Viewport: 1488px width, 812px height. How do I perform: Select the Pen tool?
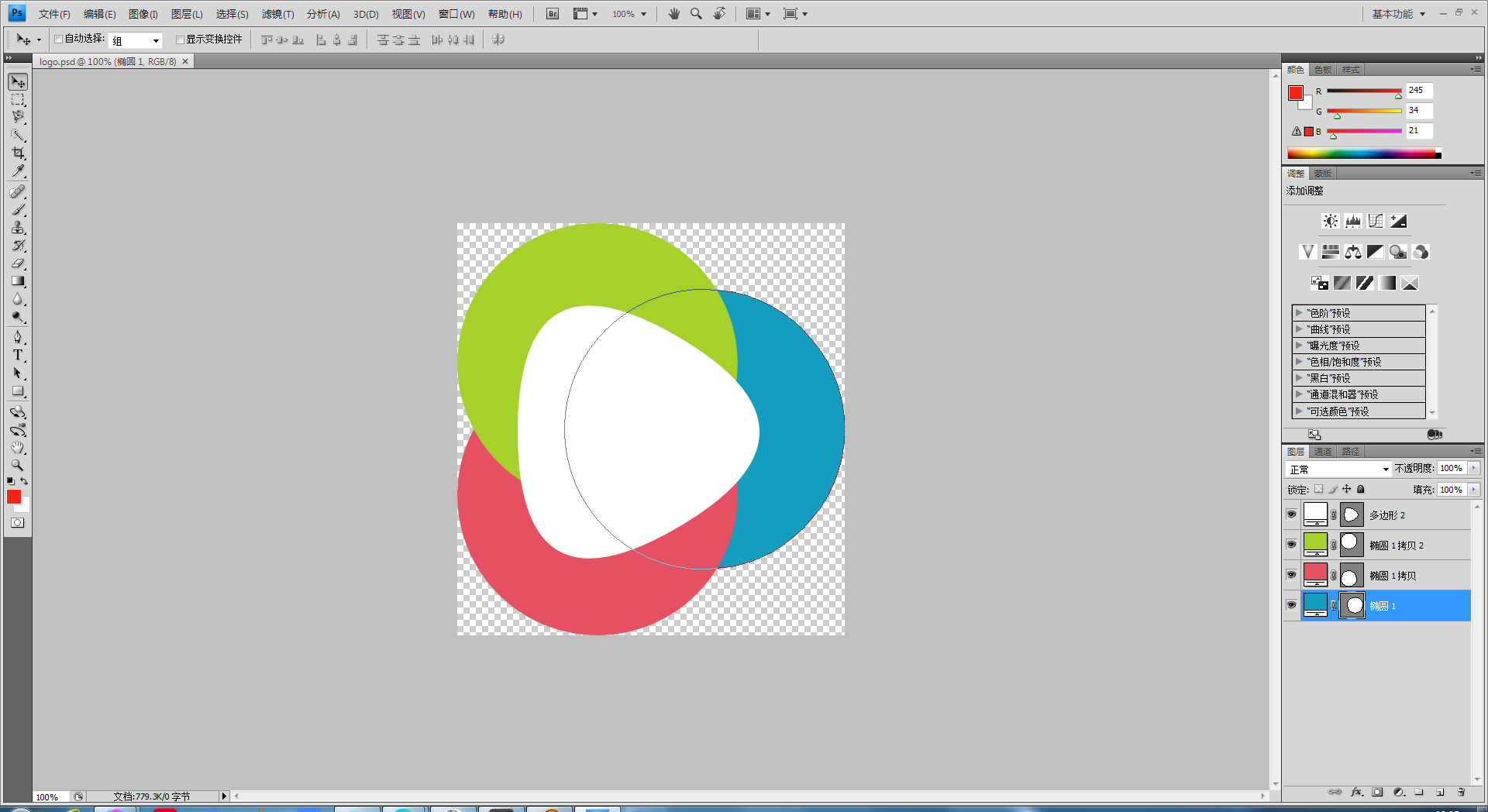pyautogui.click(x=18, y=337)
